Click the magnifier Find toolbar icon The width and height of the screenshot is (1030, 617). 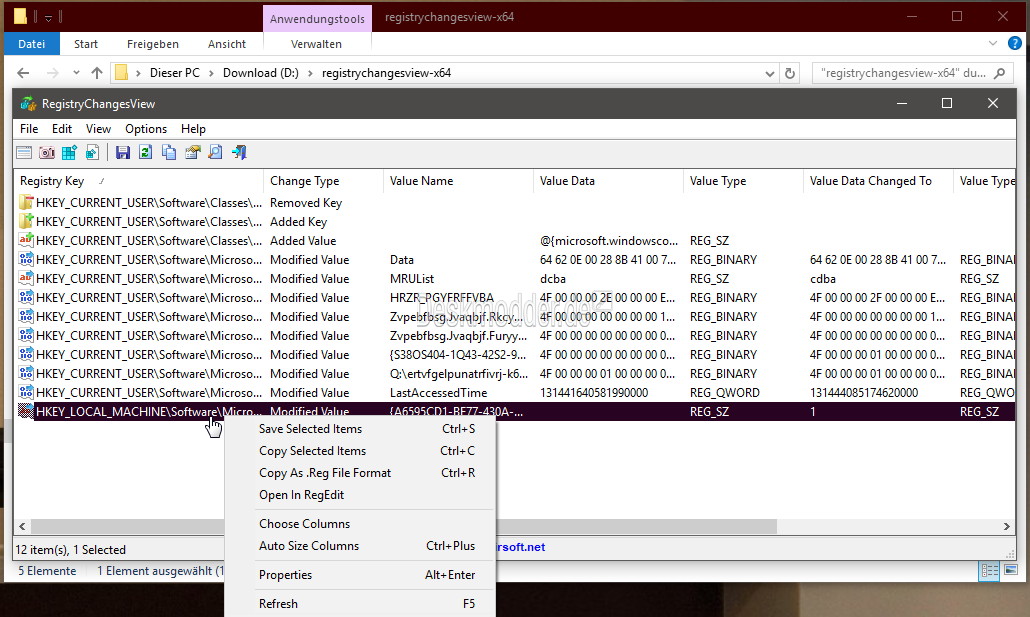pyautogui.click(x=215, y=153)
